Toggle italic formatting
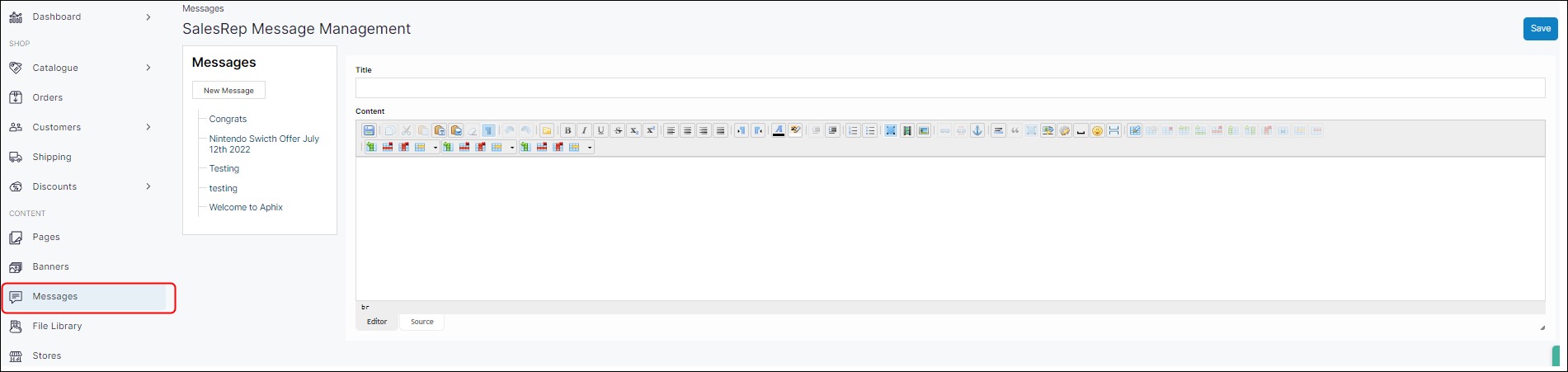1568x372 pixels. click(584, 130)
